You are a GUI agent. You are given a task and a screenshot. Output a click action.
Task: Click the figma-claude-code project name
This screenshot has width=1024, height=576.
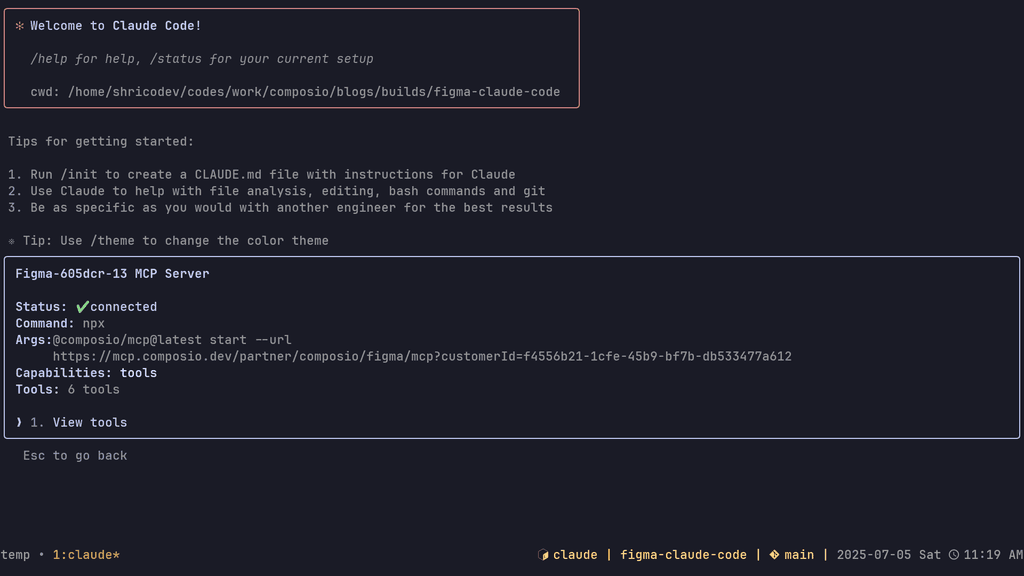pyautogui.click(x=683, y=554)
